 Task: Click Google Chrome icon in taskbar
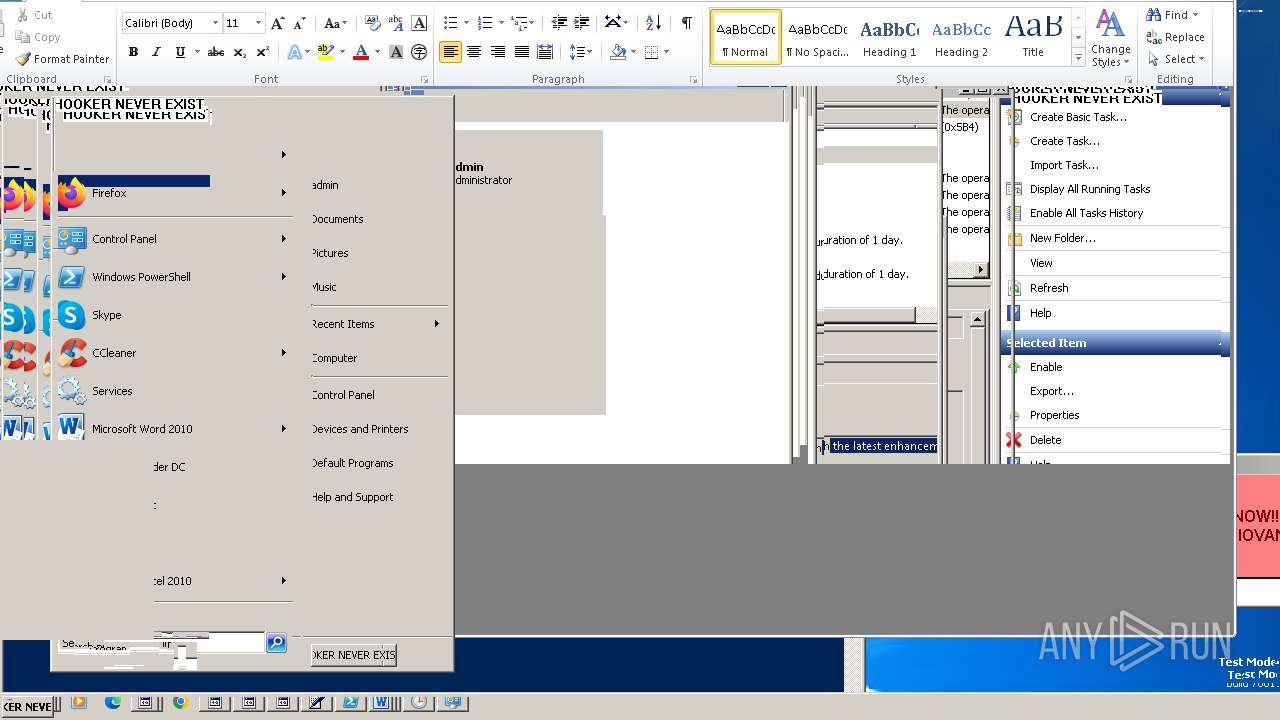[181, 703]
